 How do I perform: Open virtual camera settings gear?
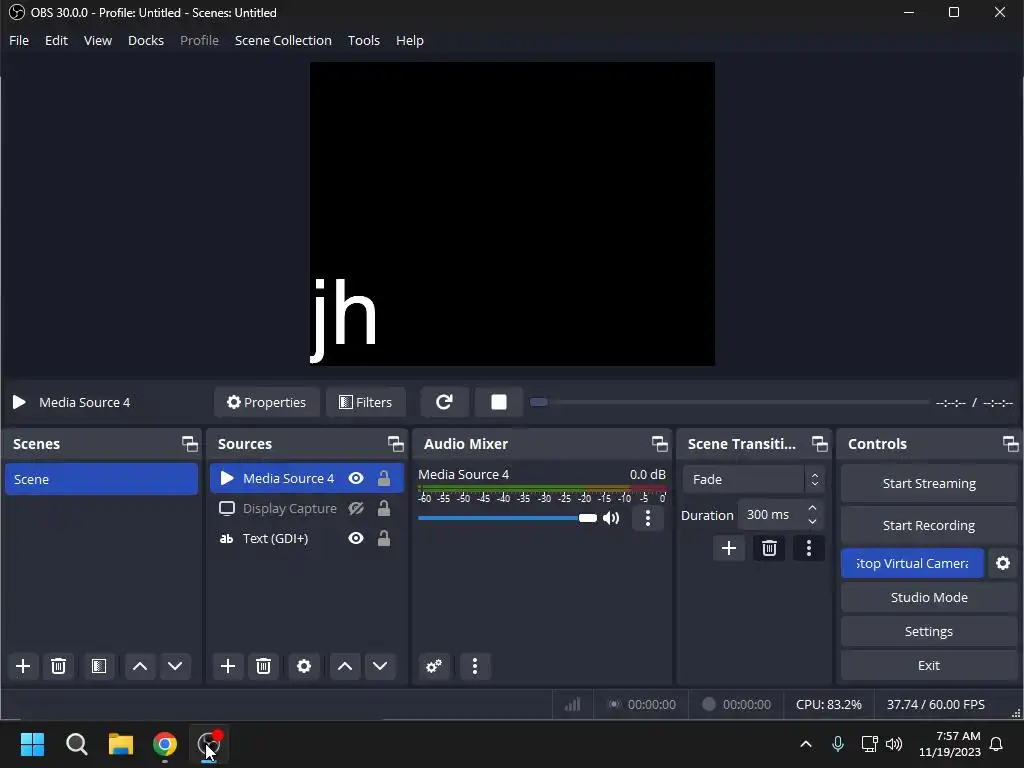(1003, 563)
